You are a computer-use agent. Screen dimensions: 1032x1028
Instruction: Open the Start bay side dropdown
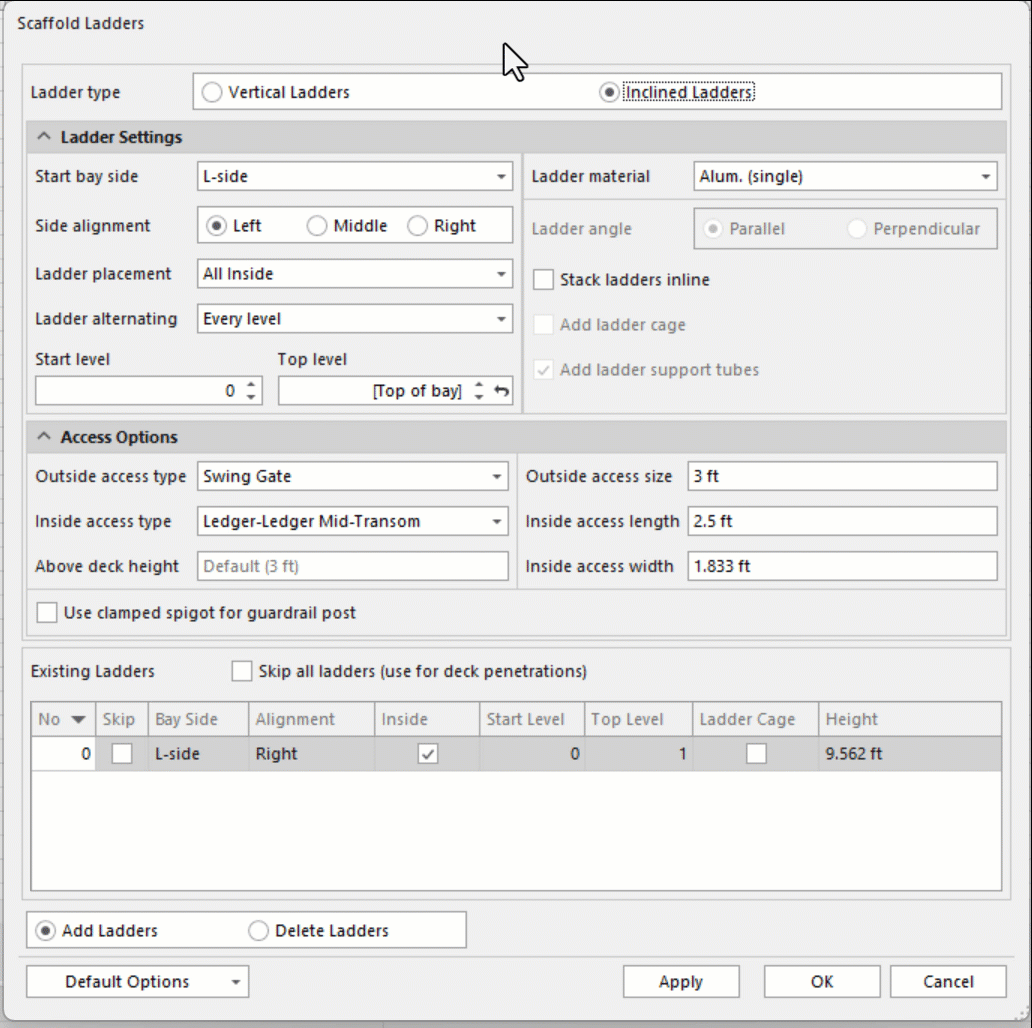(501, 177)
